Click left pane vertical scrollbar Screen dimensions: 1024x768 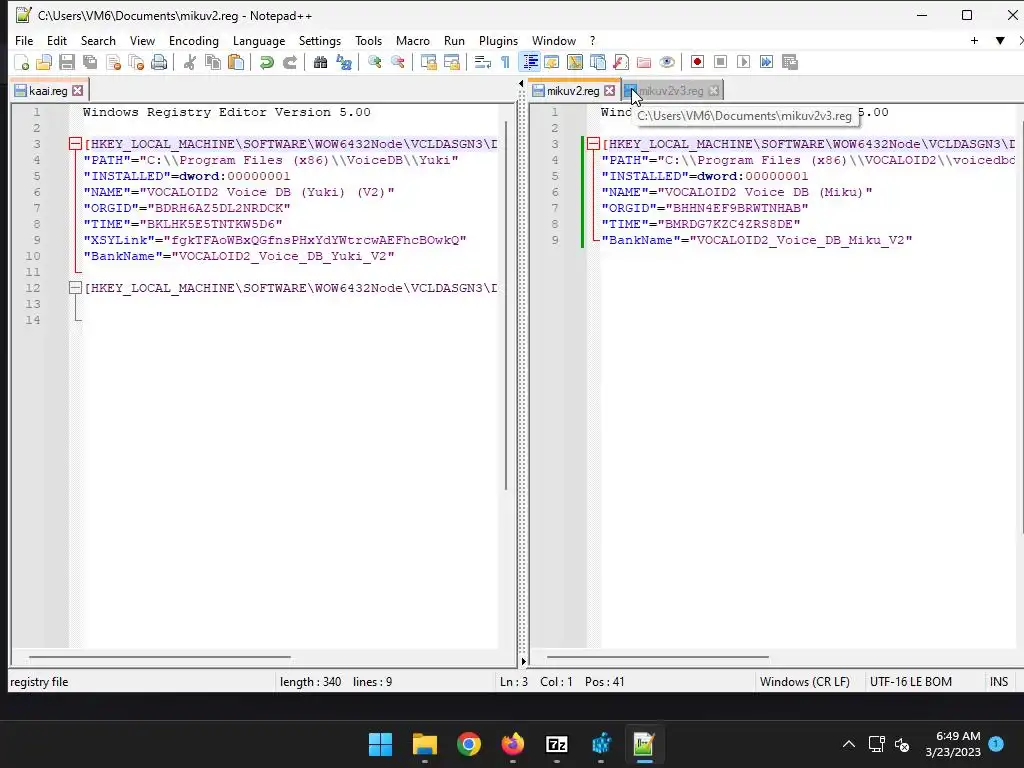(506, 306)
